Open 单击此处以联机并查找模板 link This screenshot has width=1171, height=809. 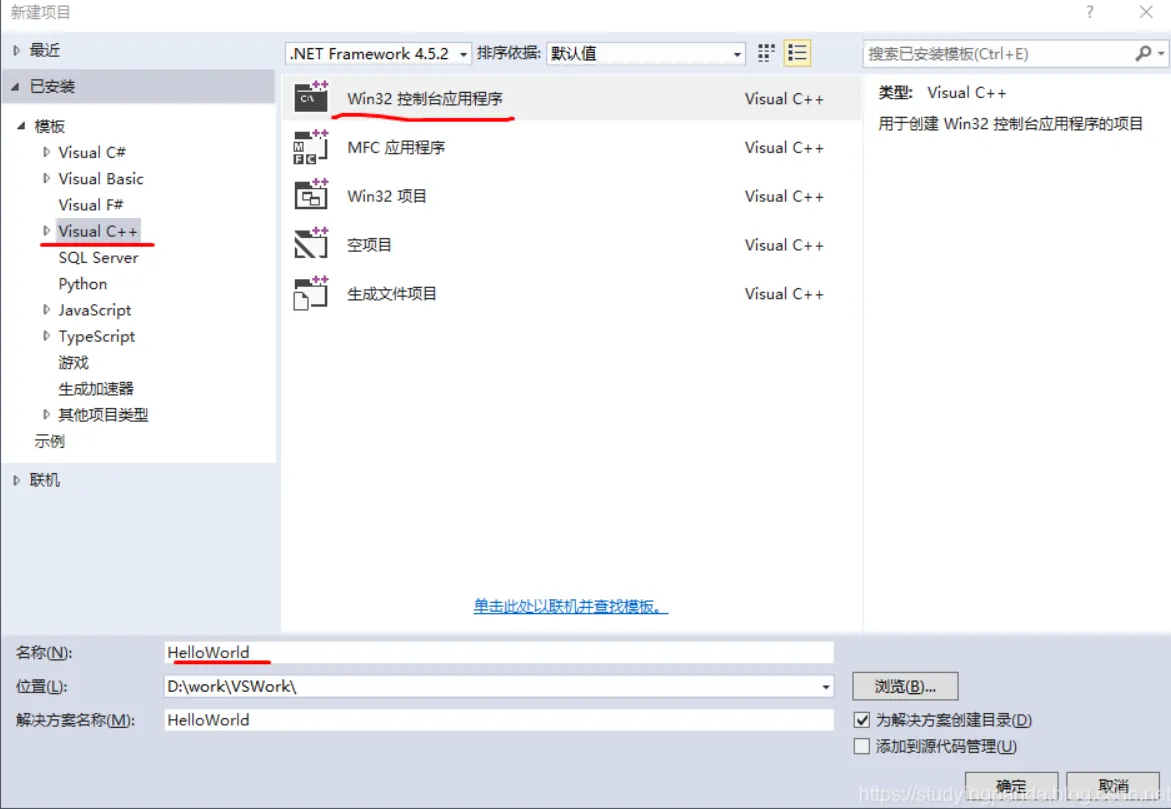(x=571, y=606)
